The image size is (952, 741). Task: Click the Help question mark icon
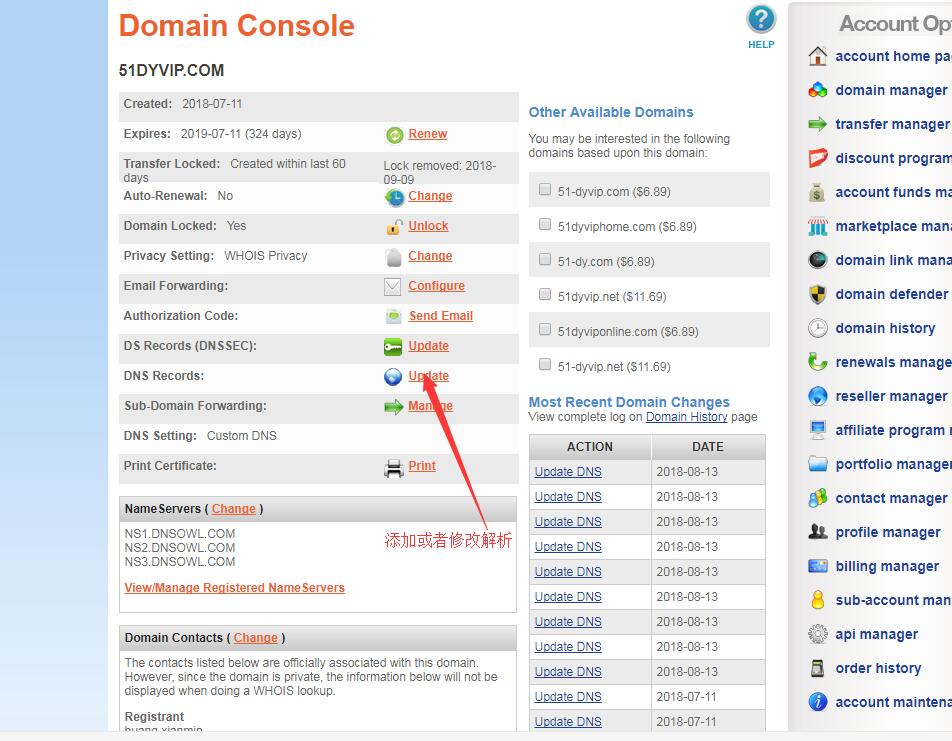[761, 20]
